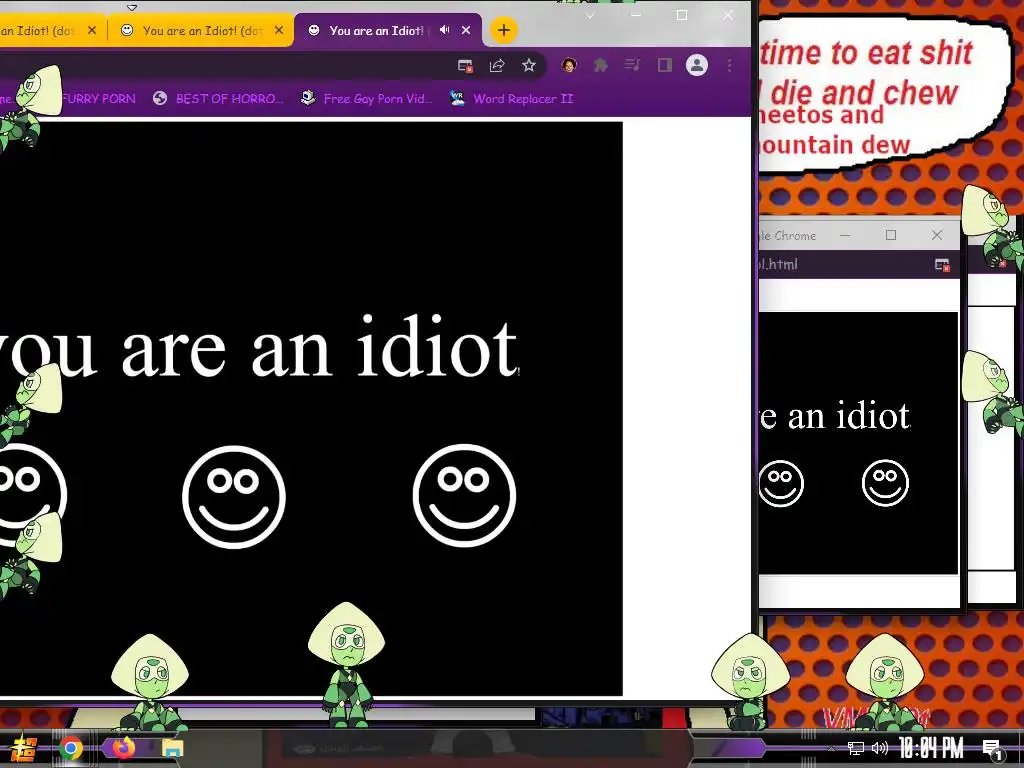Open the Word Replacer II bookmark
This screenshot has width=1024, height=768.
click(512, 99)
